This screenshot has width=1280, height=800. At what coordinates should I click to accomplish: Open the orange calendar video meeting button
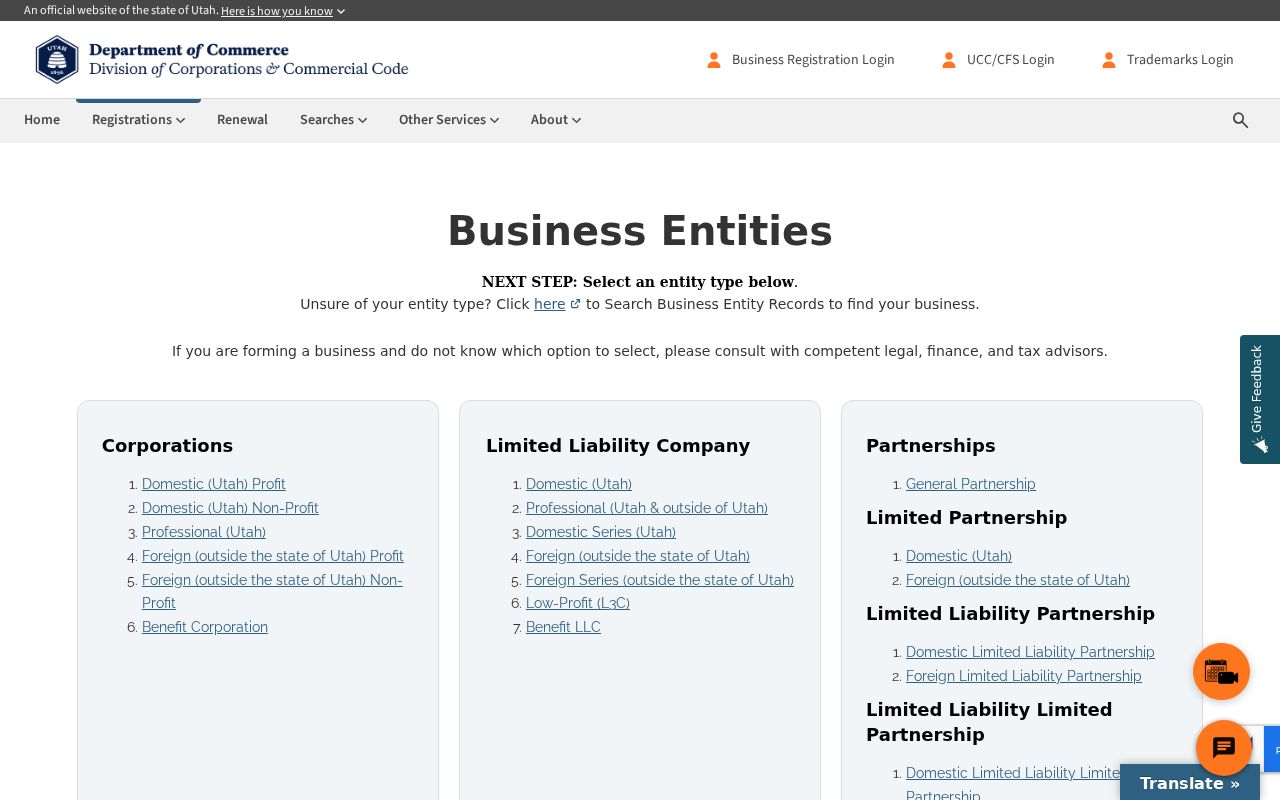(1221, 672)
